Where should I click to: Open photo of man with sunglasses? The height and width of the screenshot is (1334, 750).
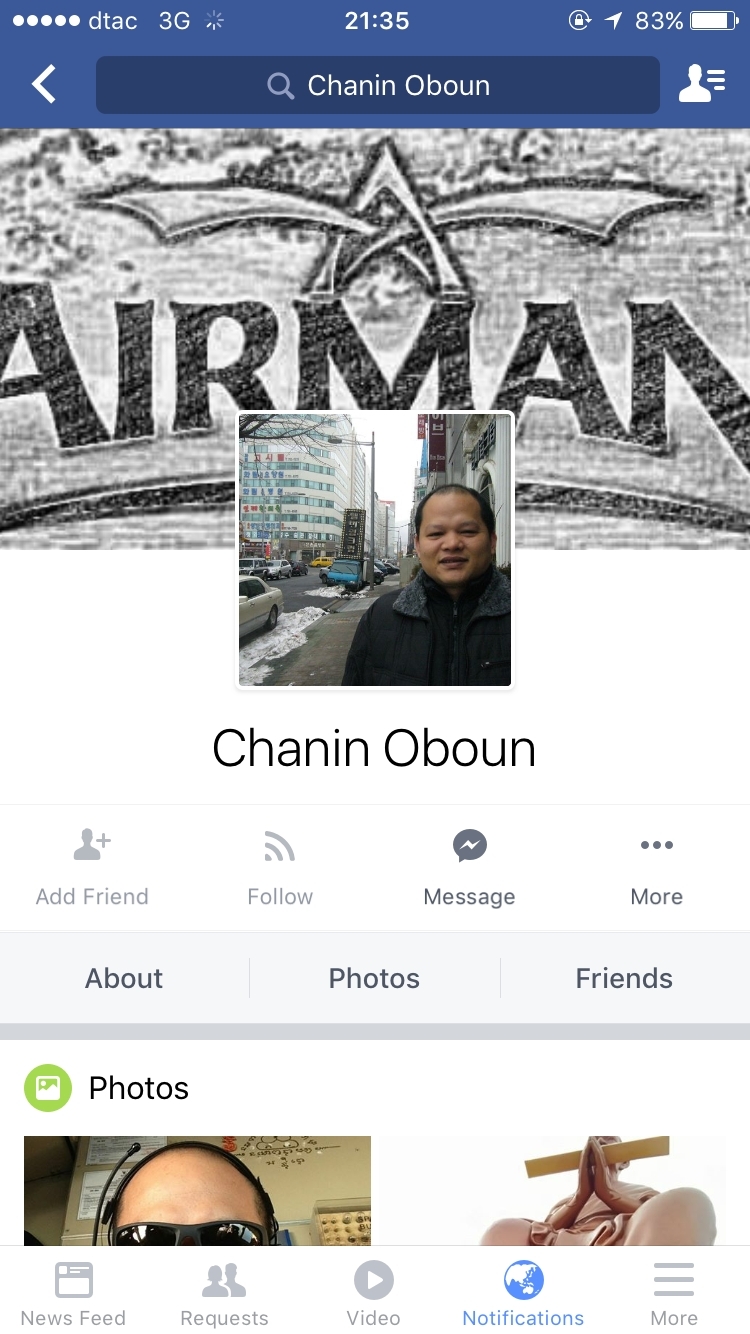coord(197,1190)
